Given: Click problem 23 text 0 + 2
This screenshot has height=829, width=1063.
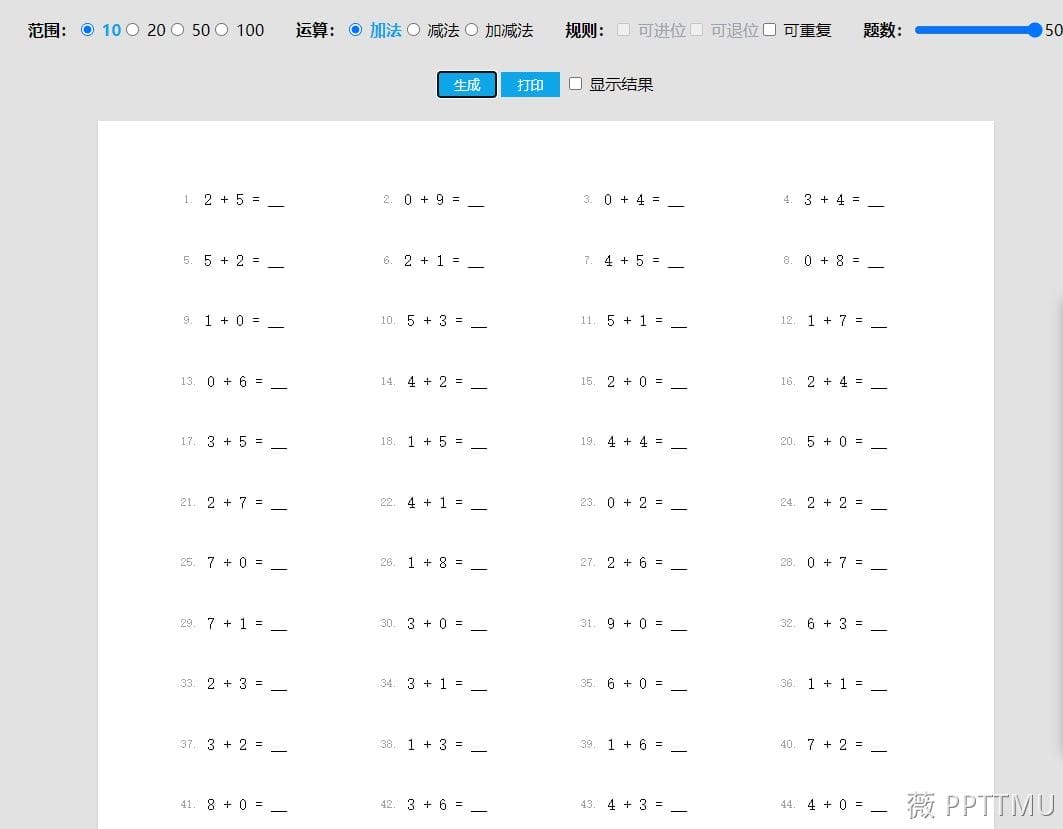Looking at the screenshot, I should tap(626, 503).
